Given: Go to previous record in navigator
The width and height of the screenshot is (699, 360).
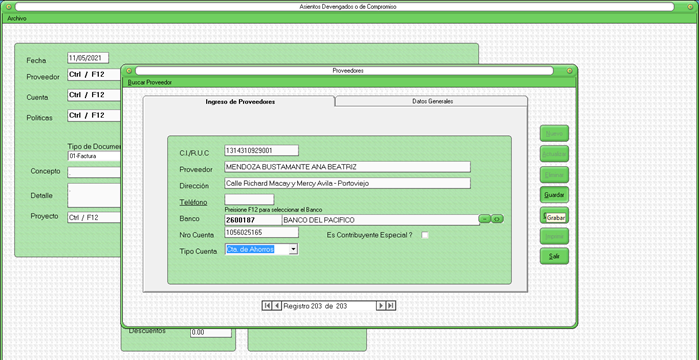Looking at the screenshot, I should pyautogui.click(x=276, y=306).
